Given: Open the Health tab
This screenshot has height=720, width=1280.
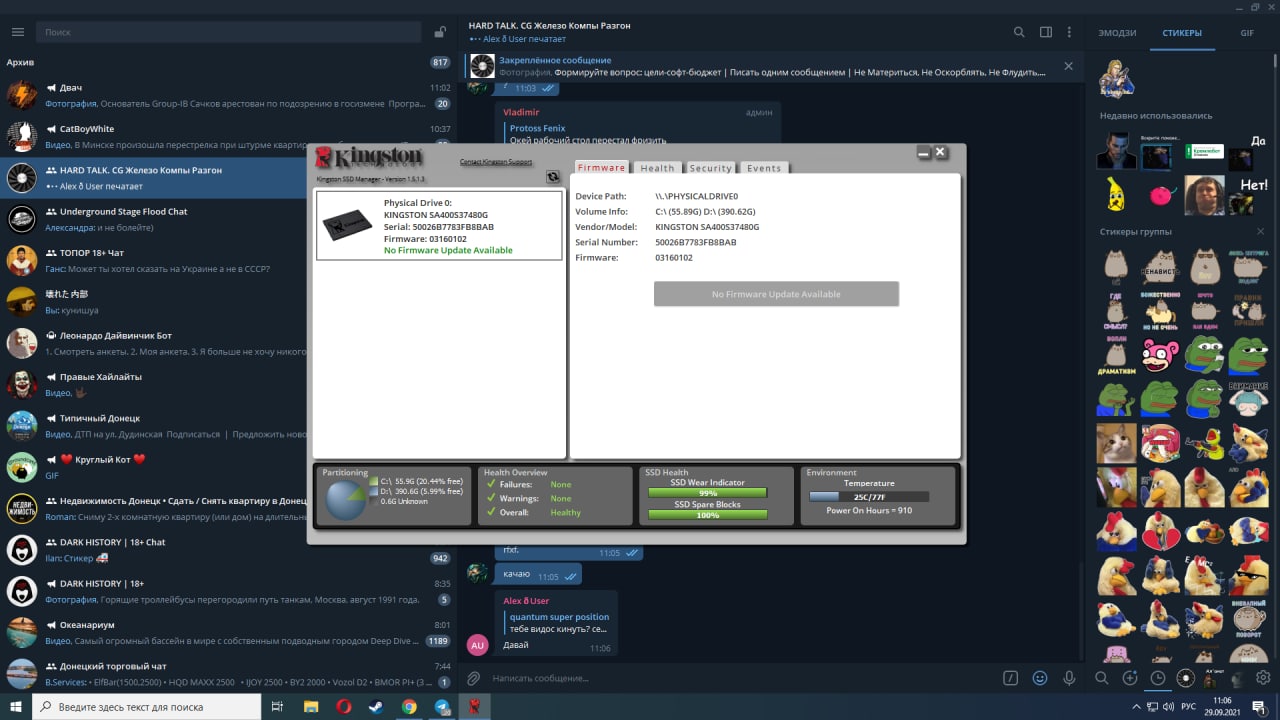Looking at the screenshot, I should pyautogui.click(x=658, y=168).
